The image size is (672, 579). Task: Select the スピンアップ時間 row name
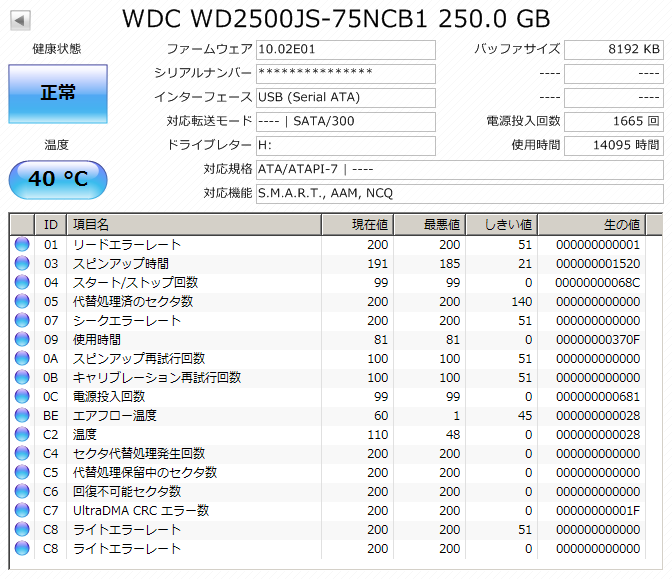tap(121, 264)
